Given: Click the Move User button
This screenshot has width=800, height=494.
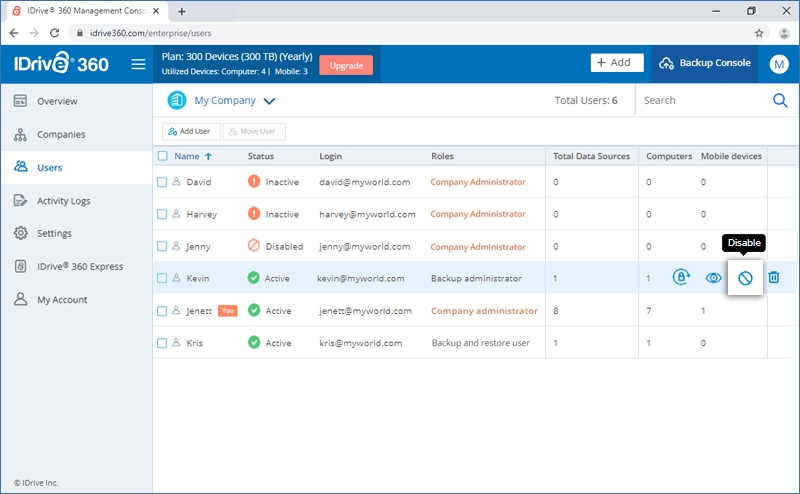Looking at the screenshot, I should click(254, 131).
